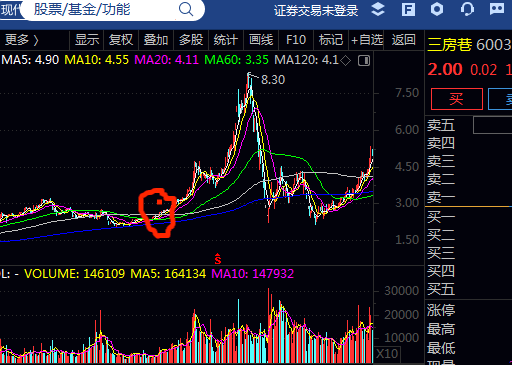
Task: Open the 显示 display options
Action: pyautogui.click(x=87, y=40)
